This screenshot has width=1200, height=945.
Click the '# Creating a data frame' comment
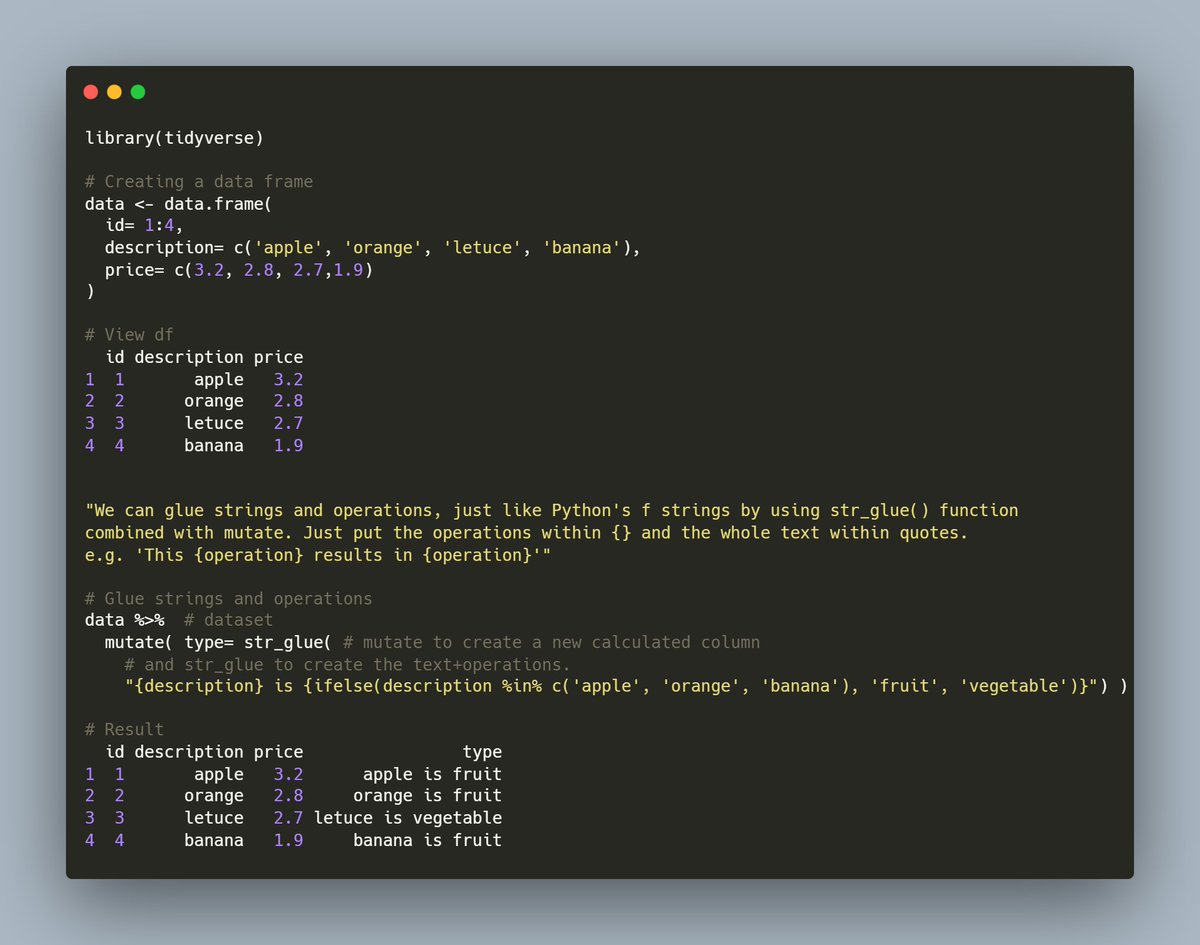(199, 181)
